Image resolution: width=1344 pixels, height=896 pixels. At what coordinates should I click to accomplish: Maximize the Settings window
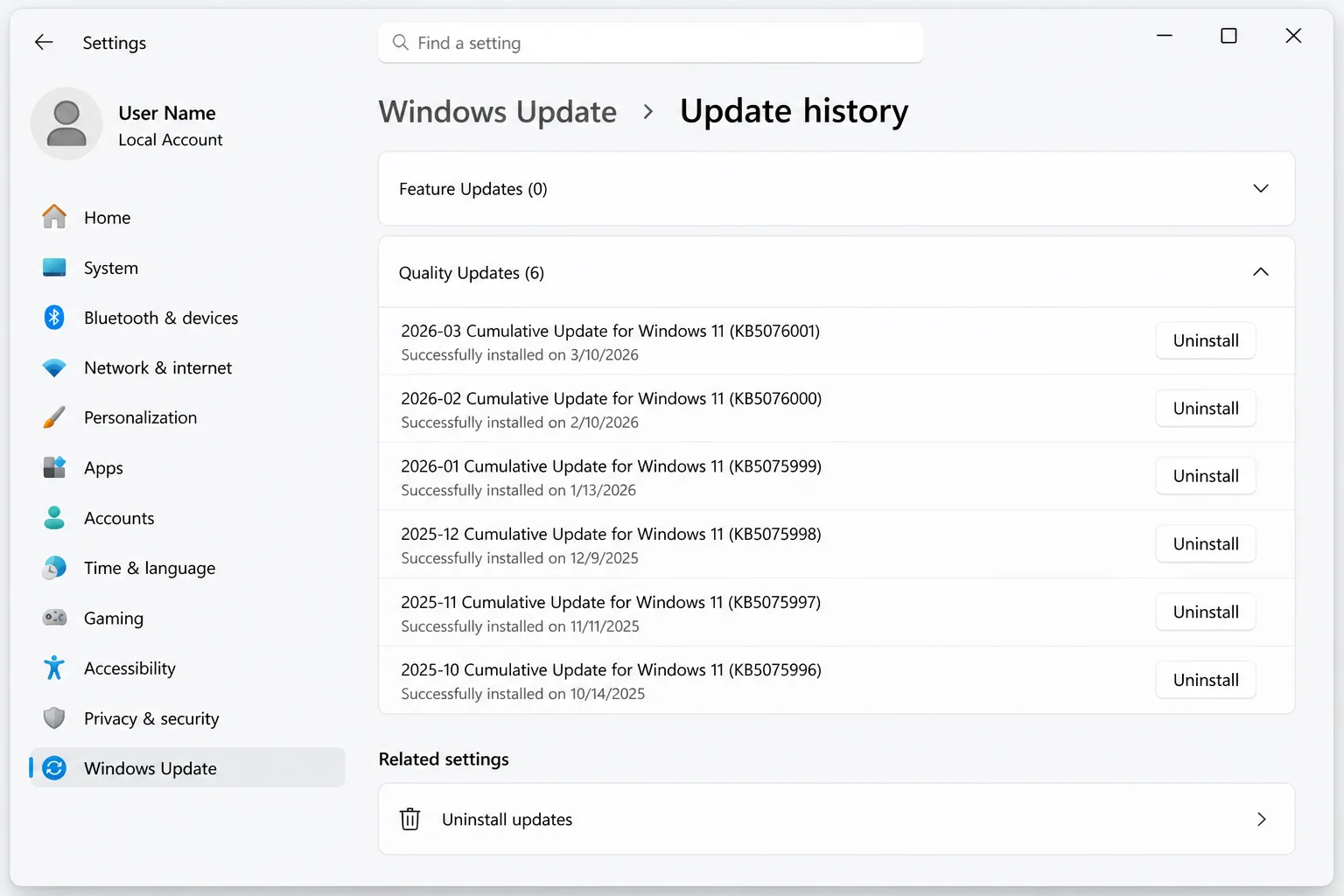(x=1228, y=35)
